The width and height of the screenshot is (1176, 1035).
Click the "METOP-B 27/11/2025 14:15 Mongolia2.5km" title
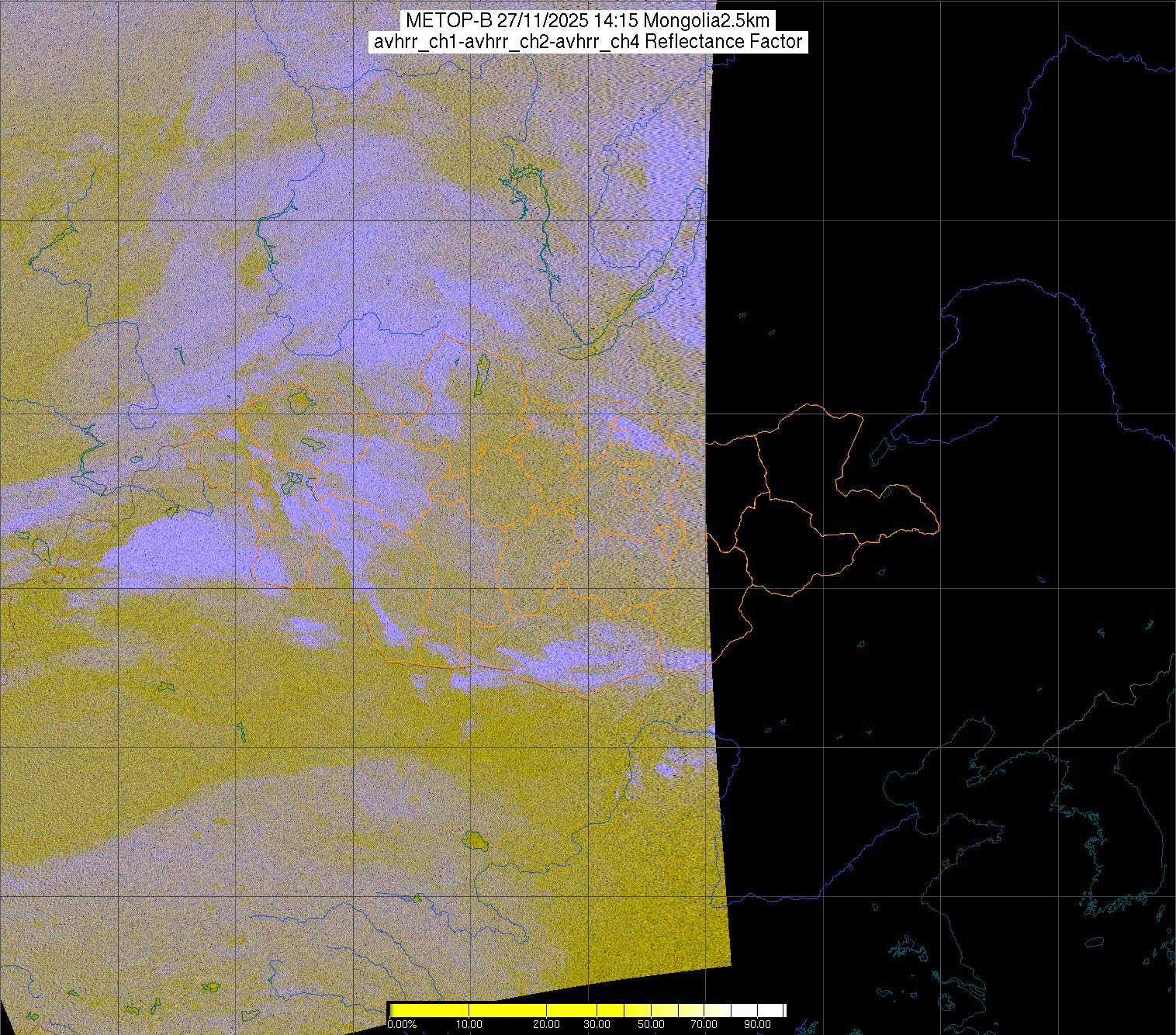pos(587,20)
